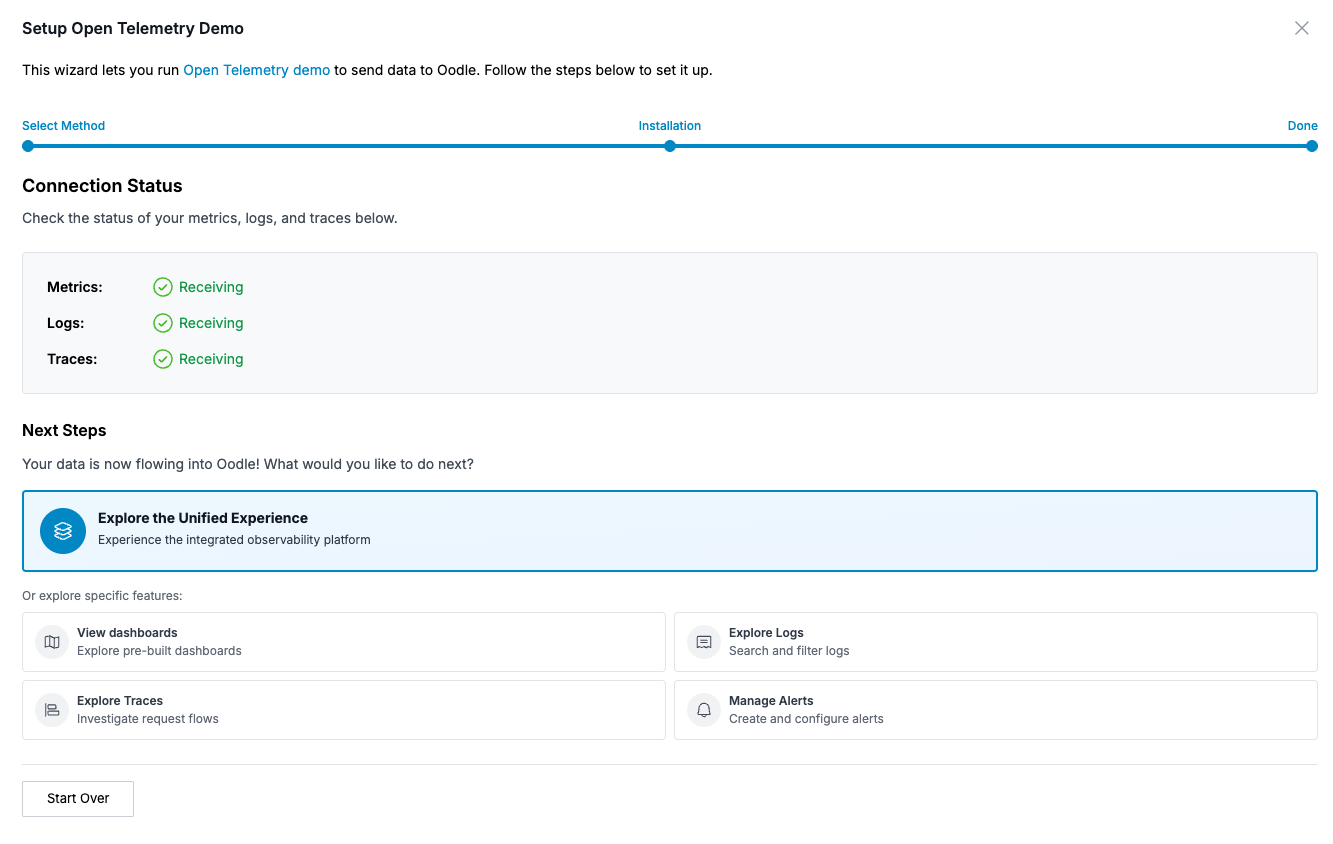
Task: Click the green checkmark next to Traces
Action: coord(163,359)
